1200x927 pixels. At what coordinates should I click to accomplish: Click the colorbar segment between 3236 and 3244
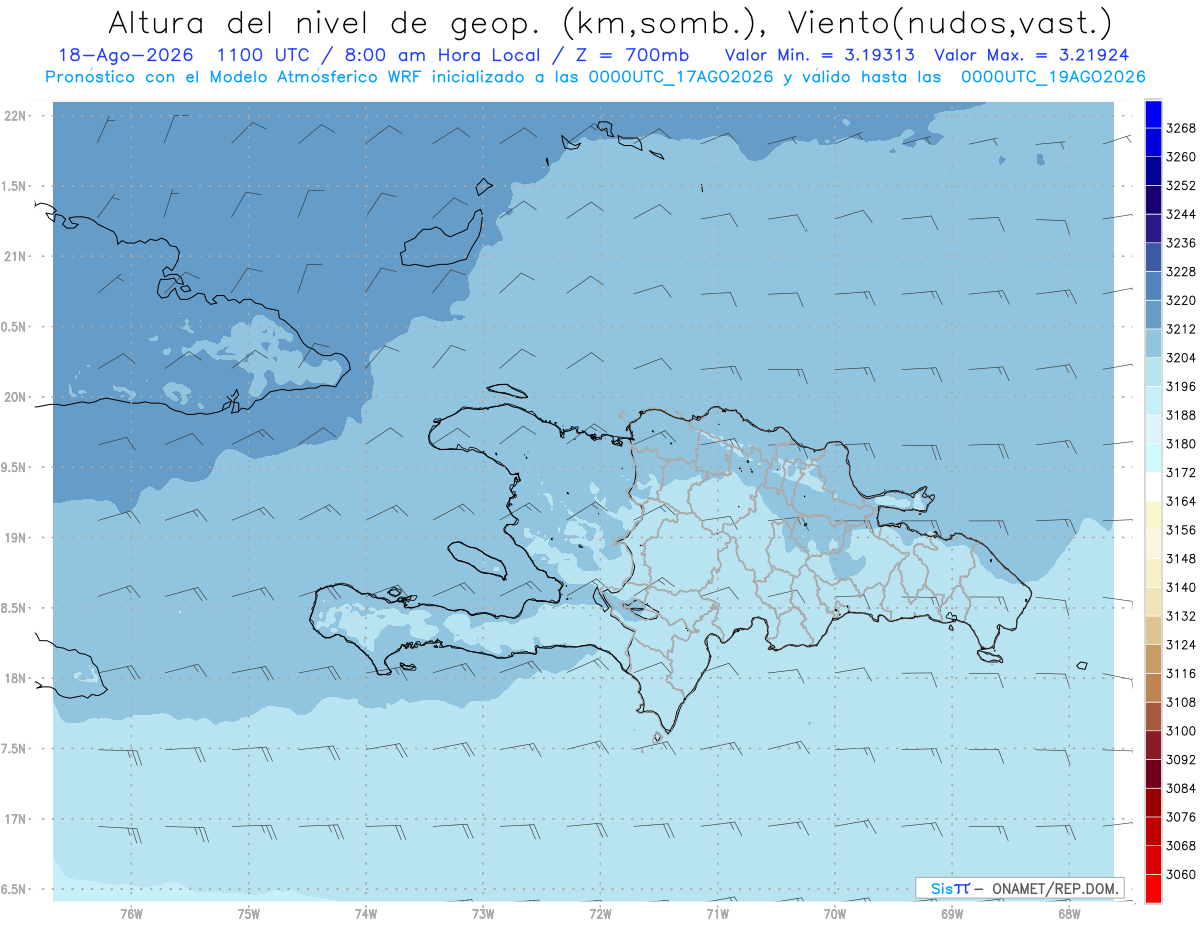tap(1152, 228)
